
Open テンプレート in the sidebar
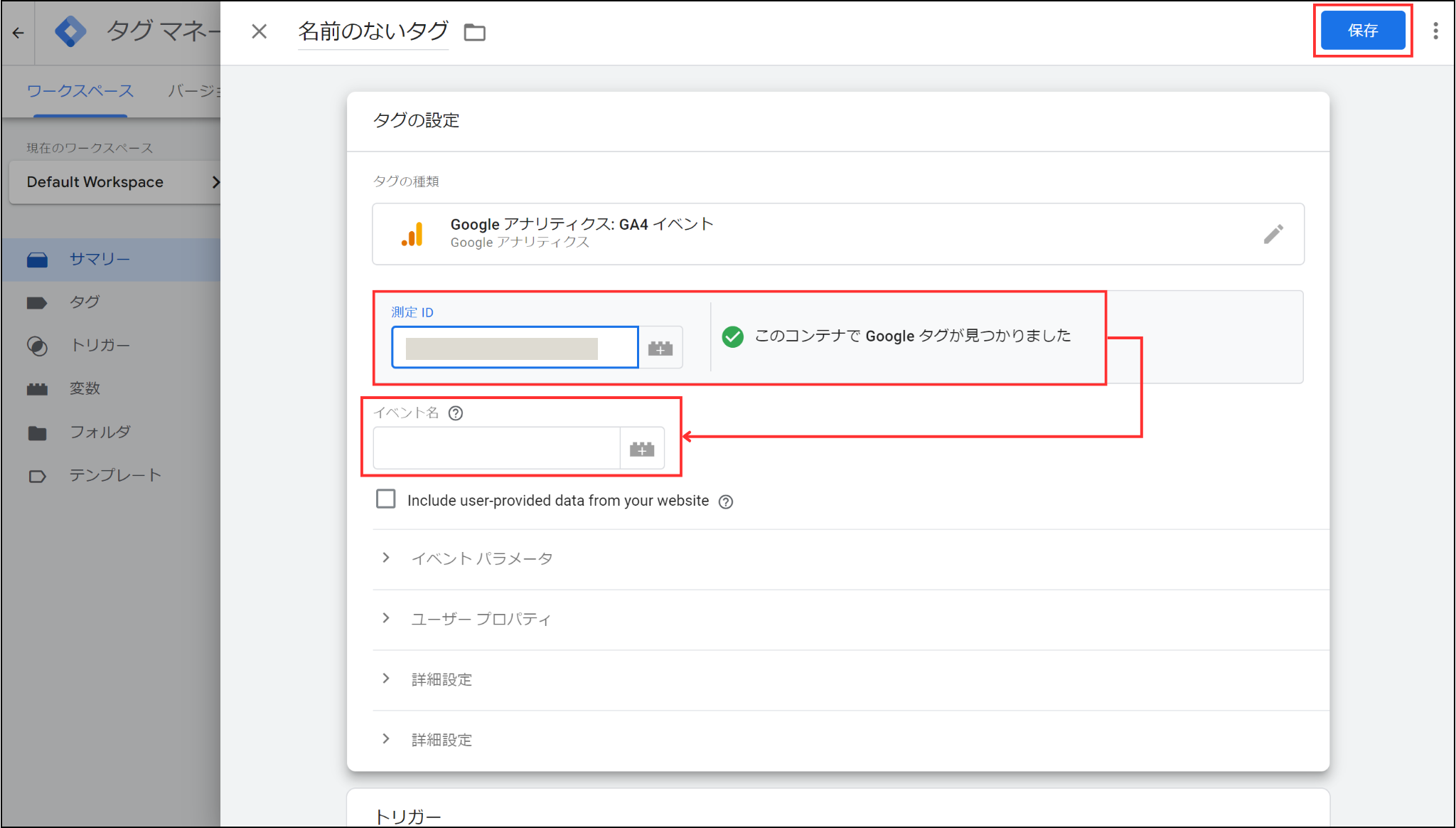[x=111, y=476]
